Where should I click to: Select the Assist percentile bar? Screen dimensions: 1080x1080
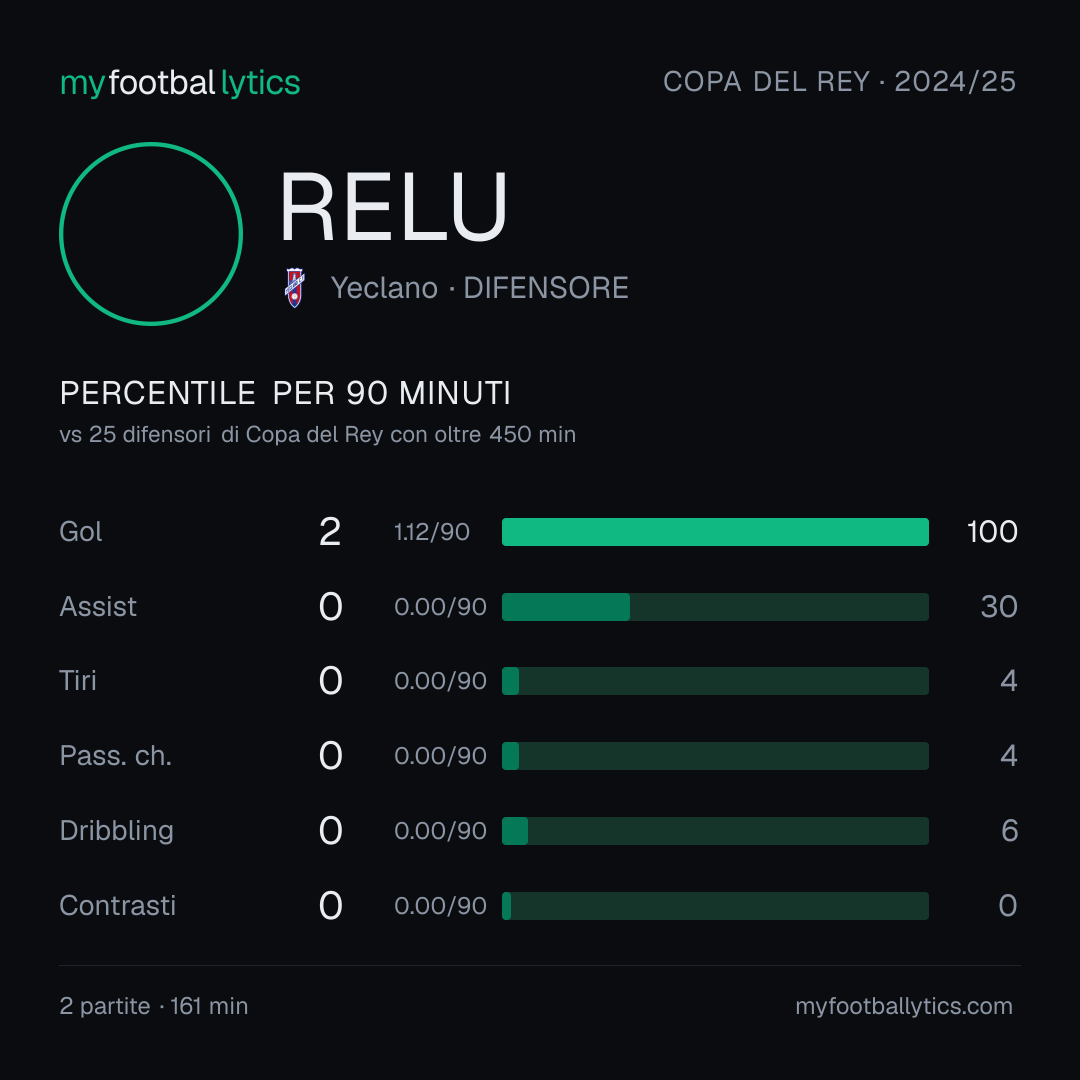click(715, 607)
